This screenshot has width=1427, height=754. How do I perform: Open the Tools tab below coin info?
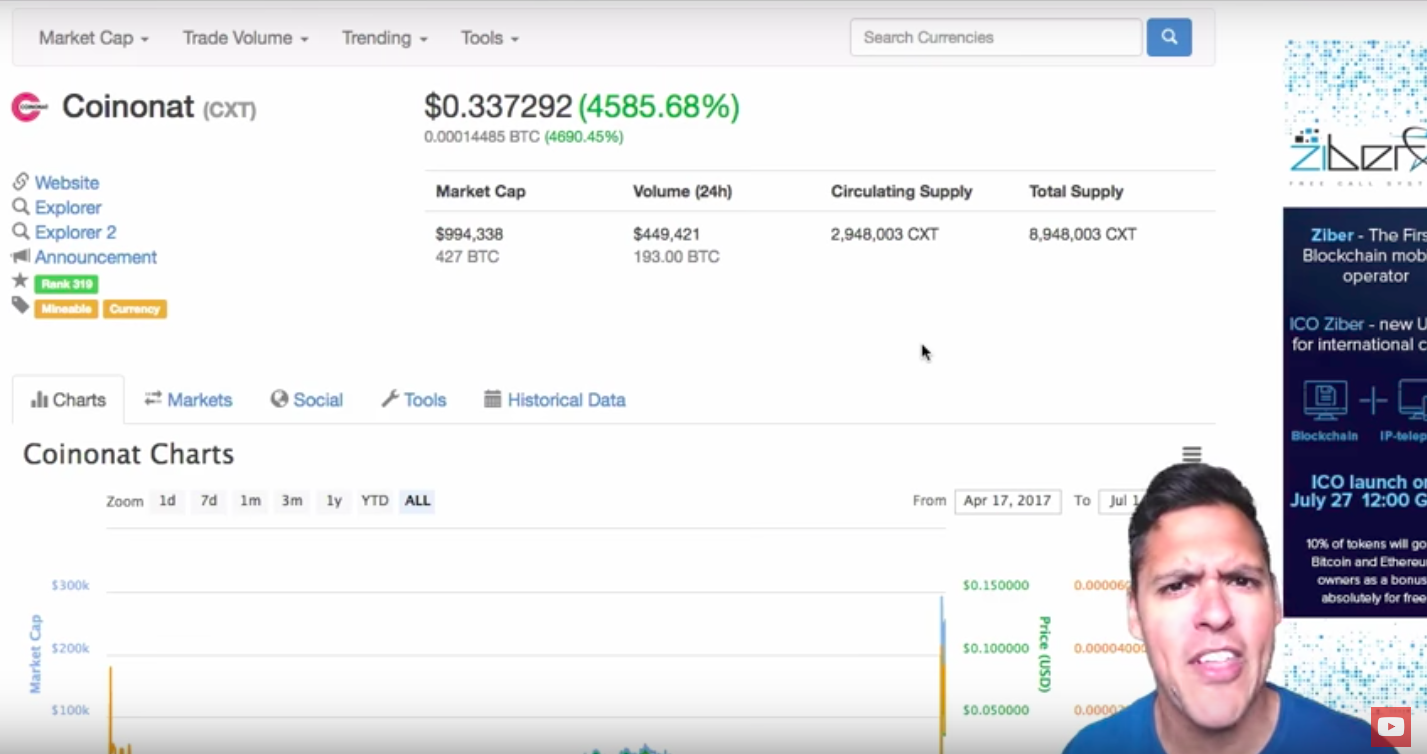(413, 400)
